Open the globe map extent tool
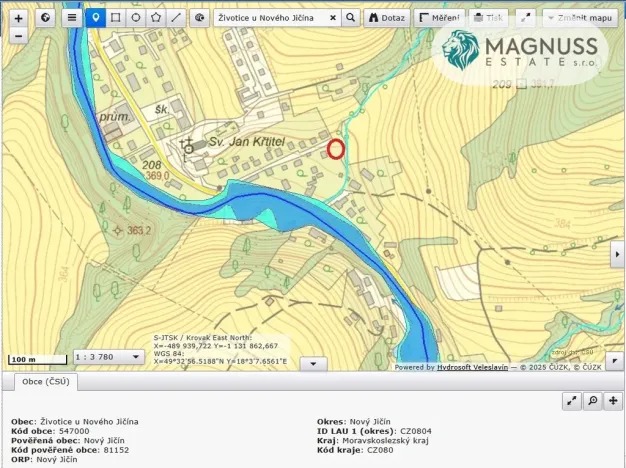The width and height of the screenshot is (626, 468). pyautogui.click(x=45, y=18)
